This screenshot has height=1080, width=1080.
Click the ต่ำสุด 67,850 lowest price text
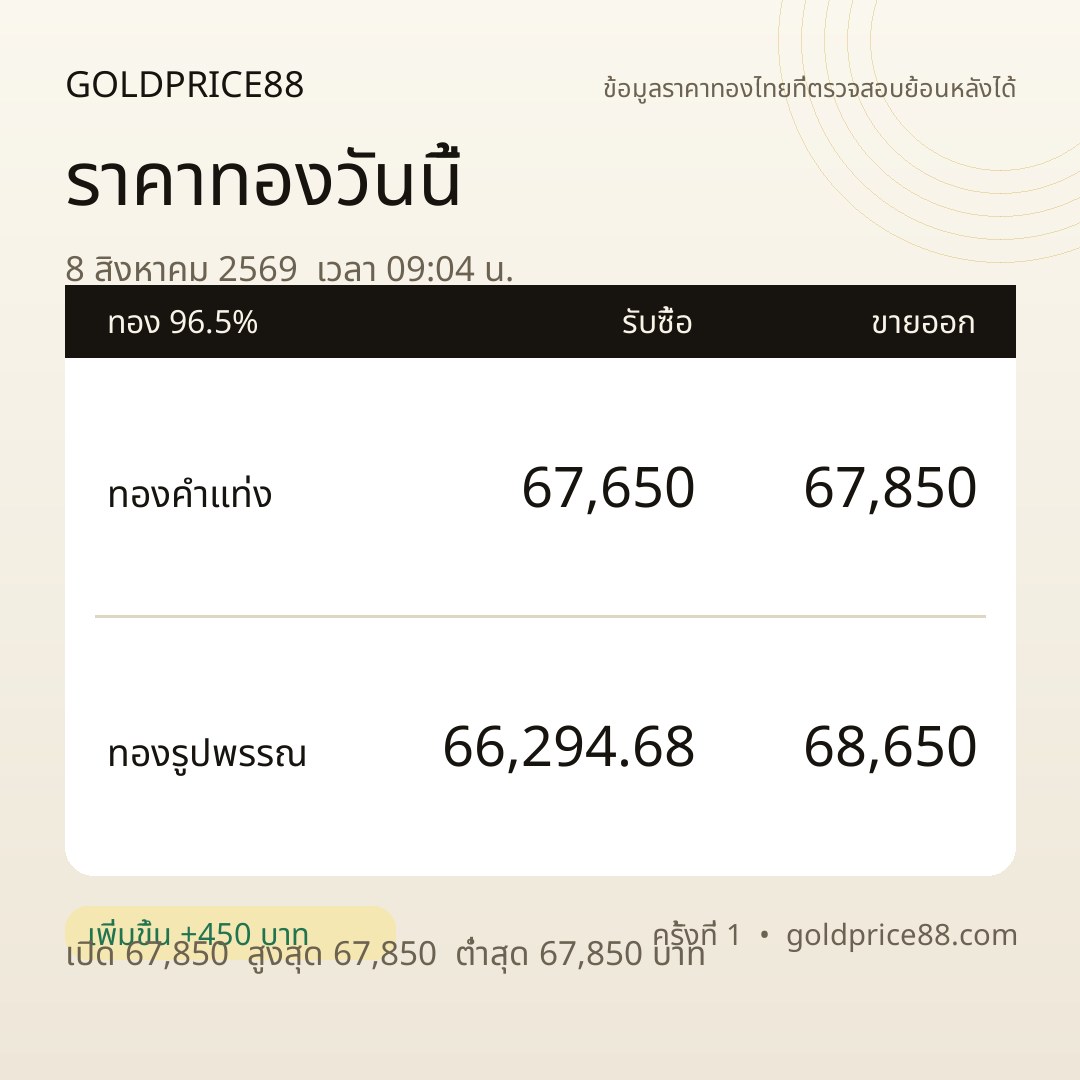tap(580, 954)
